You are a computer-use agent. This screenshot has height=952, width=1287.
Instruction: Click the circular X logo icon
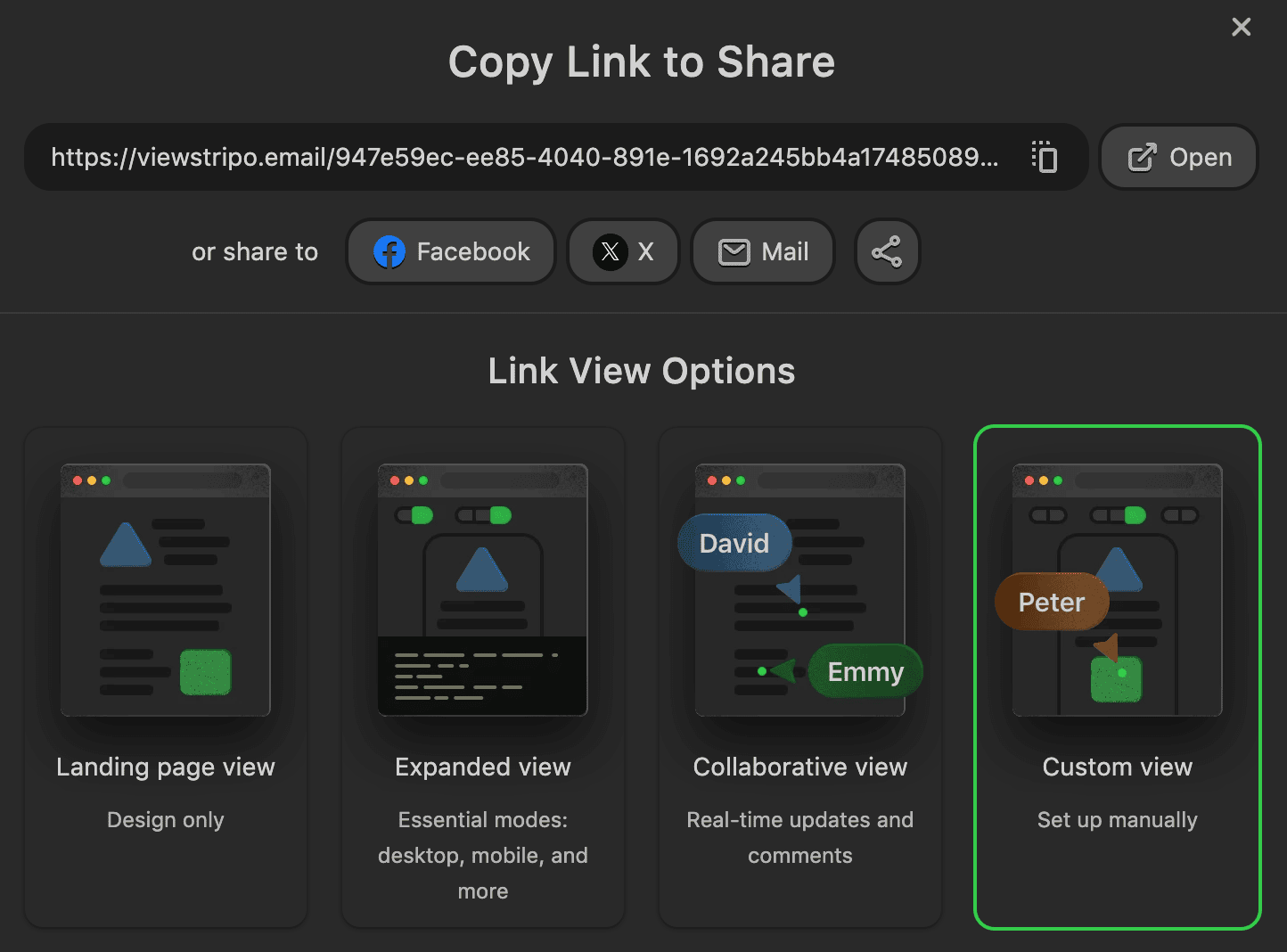click(x=610, y=251)
